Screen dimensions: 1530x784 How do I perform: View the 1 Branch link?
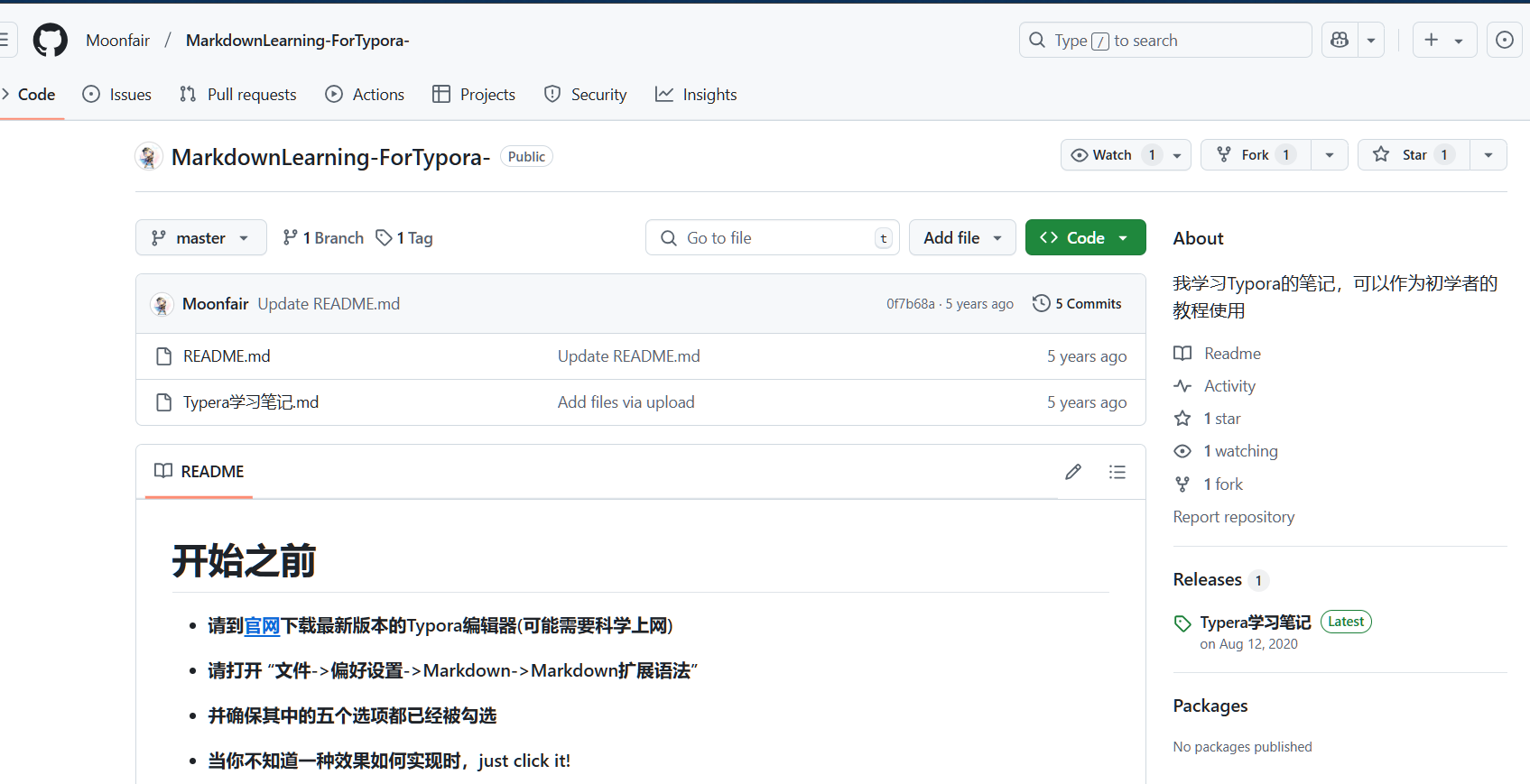tap(323, 237)
